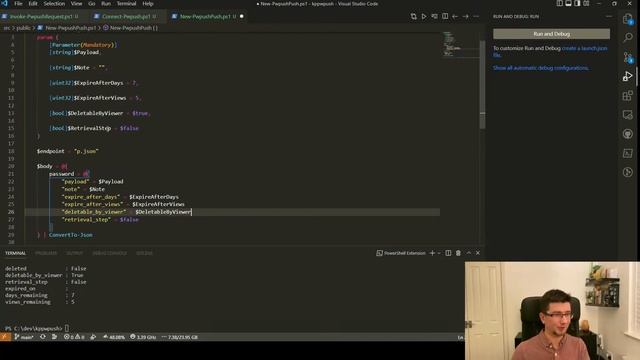Viewport: 640px width, 360px height.
Task: Open the Search view in activity bar
Action: pos(627,38)
